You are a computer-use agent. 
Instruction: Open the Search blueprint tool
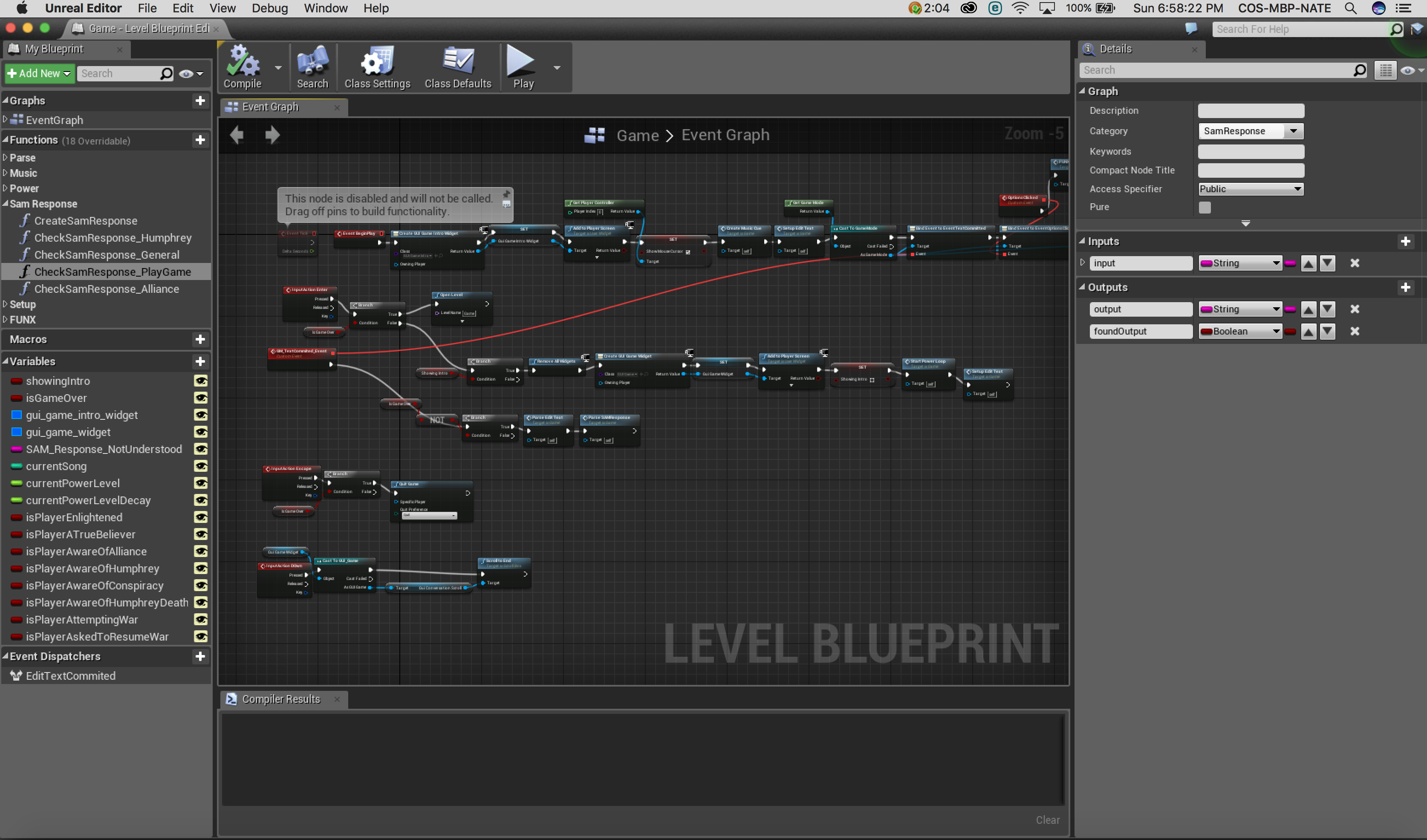pyautogui.click(x=312, y=67)
